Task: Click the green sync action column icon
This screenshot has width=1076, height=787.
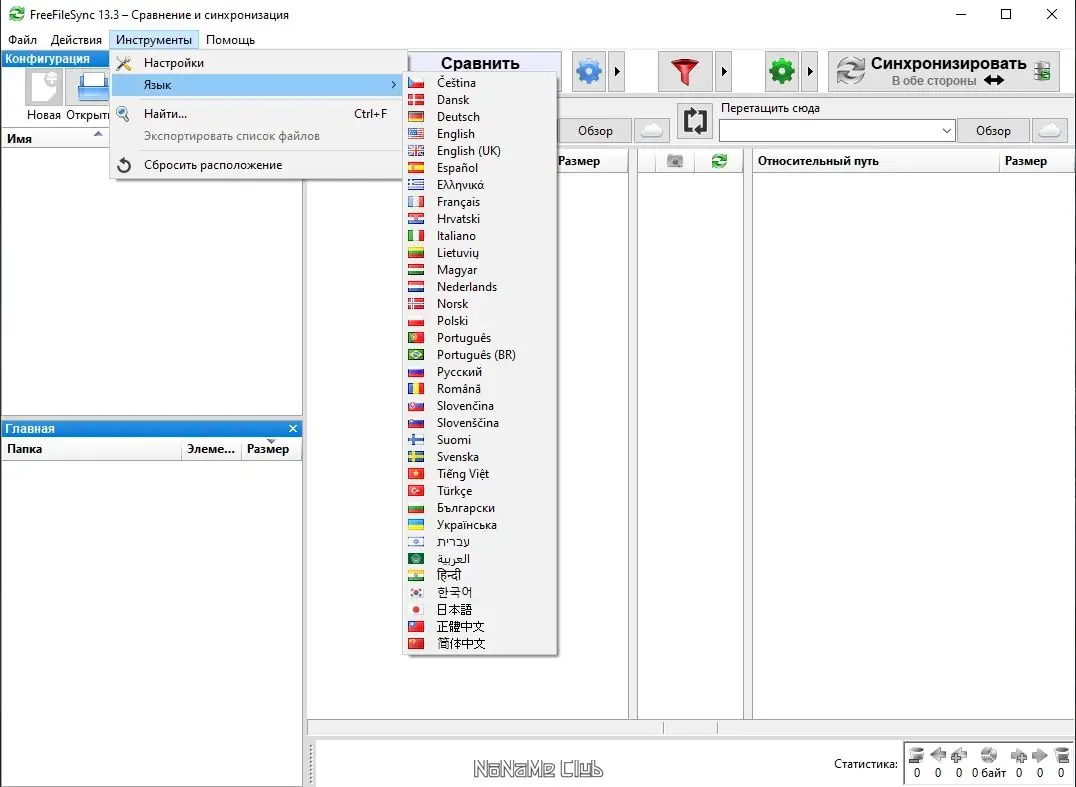Action: [x=718, y=161]
